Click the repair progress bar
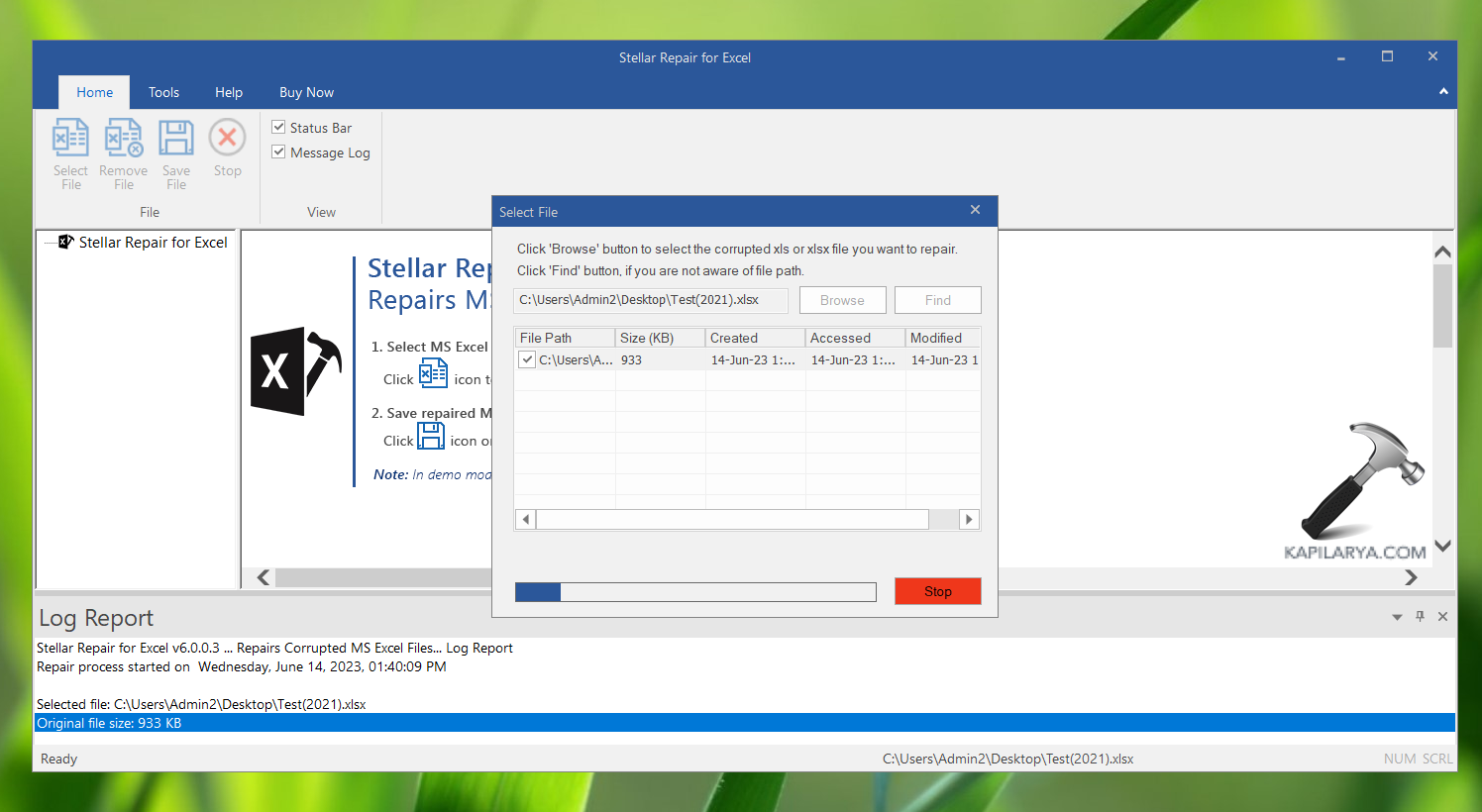Screen dimensions: 1482x812 (x=695, y=592)
